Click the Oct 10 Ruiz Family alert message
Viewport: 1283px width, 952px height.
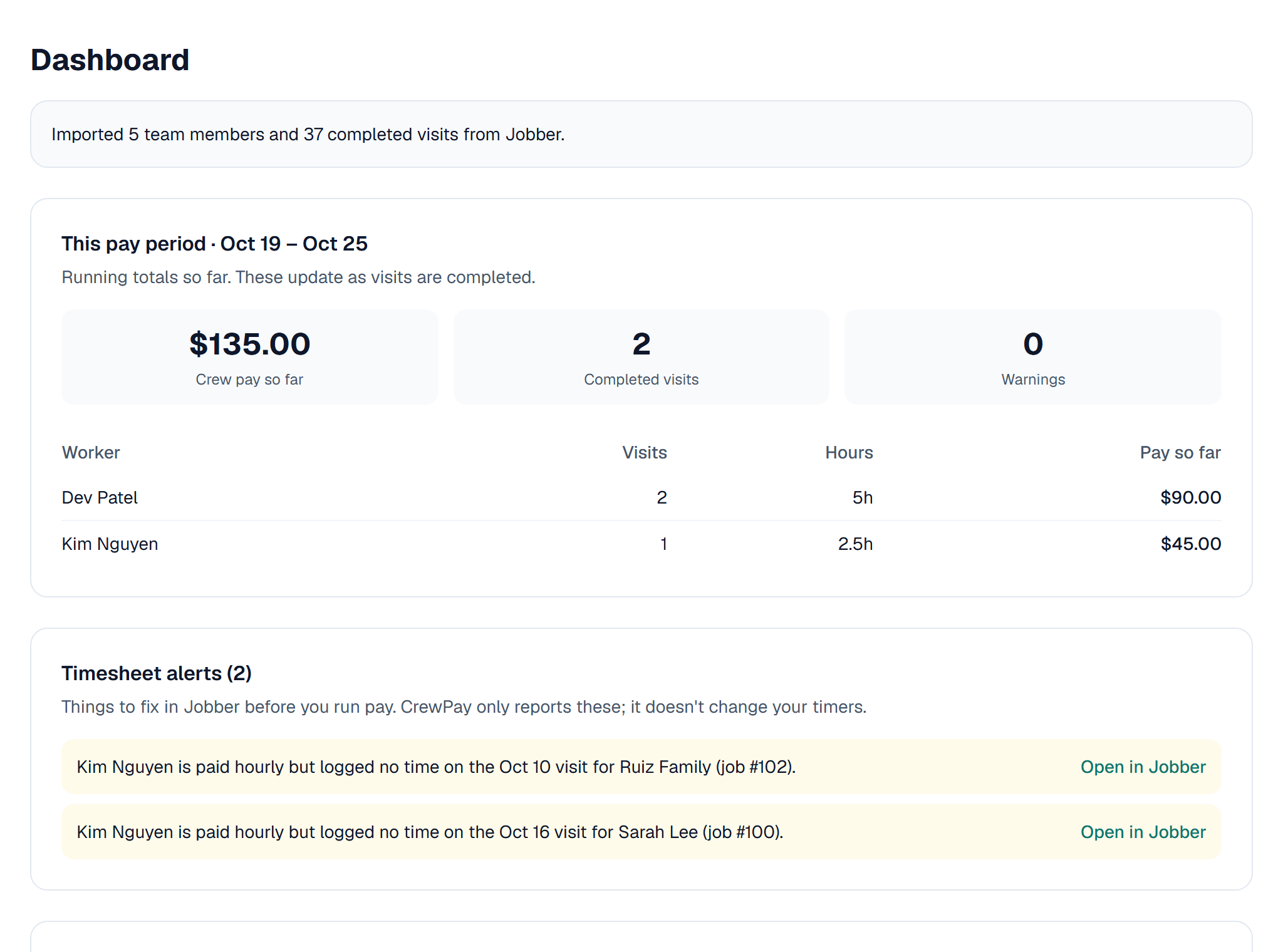point(436,767)
